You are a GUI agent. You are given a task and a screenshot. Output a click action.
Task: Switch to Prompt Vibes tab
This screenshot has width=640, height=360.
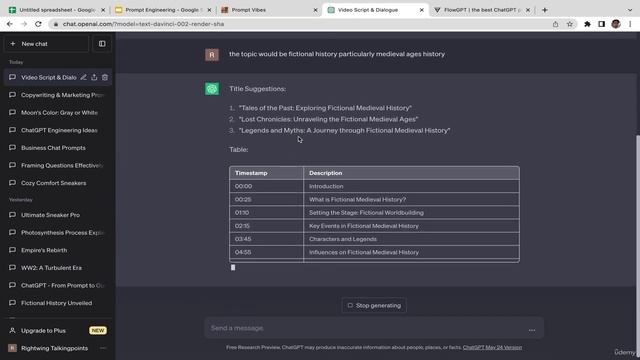coord(269,10)
